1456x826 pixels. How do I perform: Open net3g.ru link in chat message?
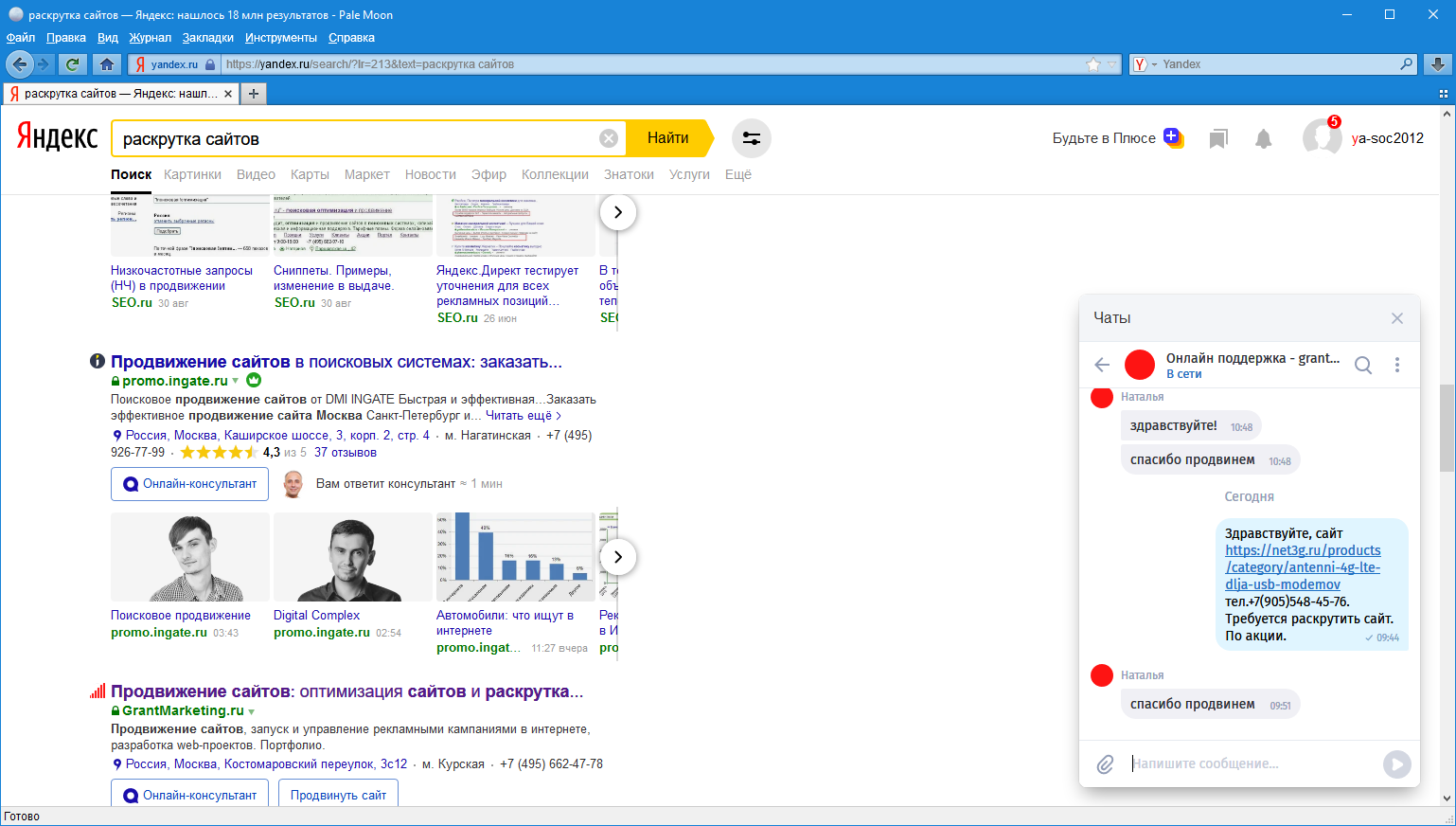click(1303, 567)
